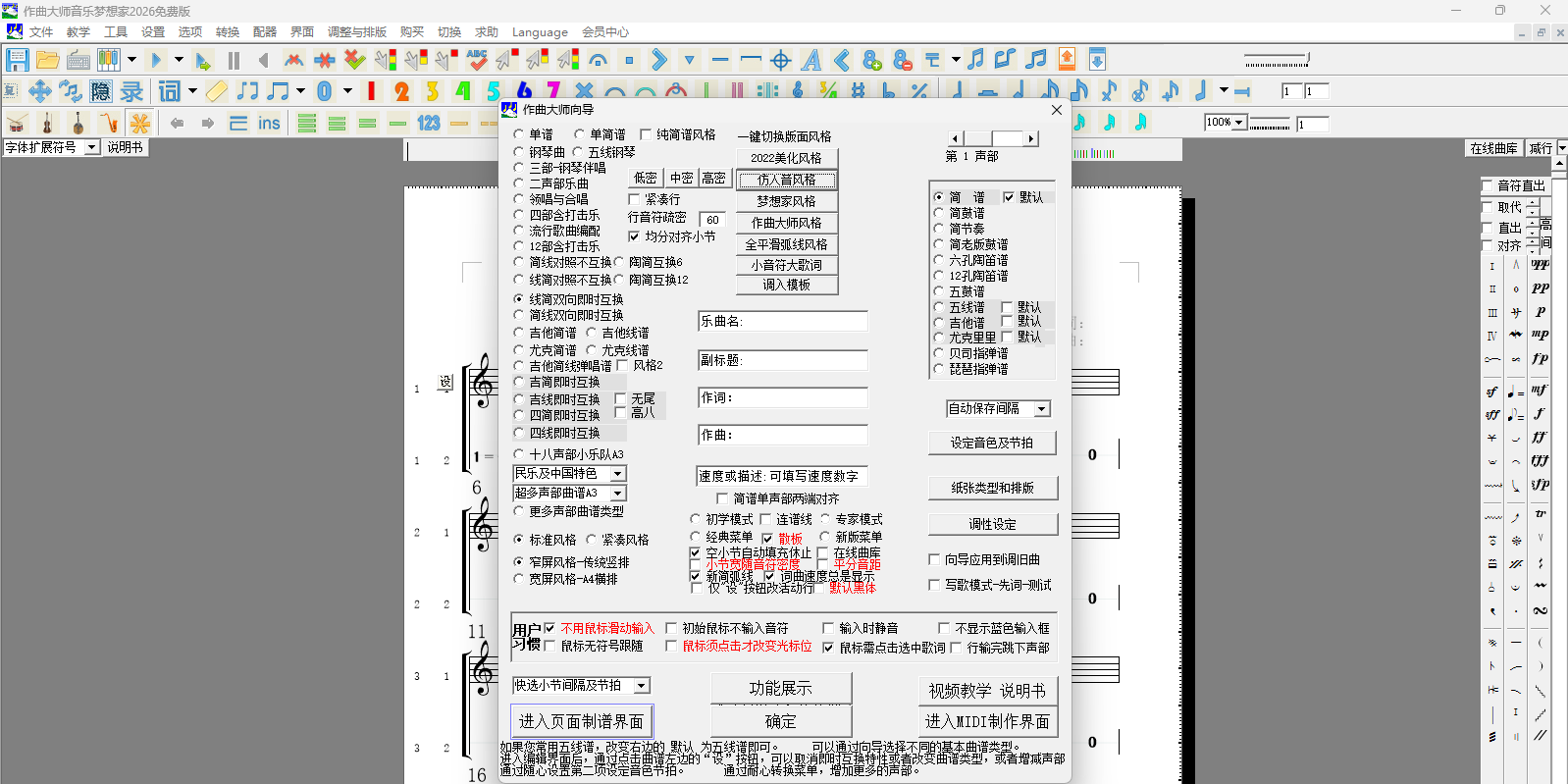Click the four-way move arrows icon
Screen dimensions: 1568x784
40,91
